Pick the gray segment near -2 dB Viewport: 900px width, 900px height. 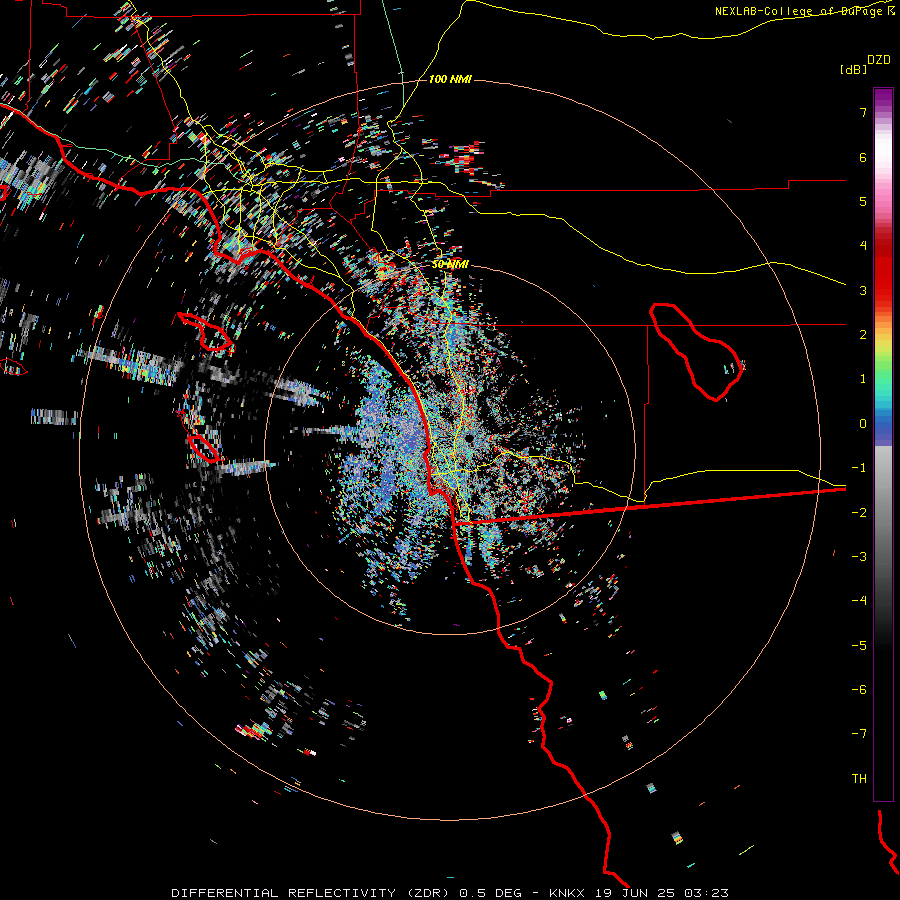click(x=883, y=513)
